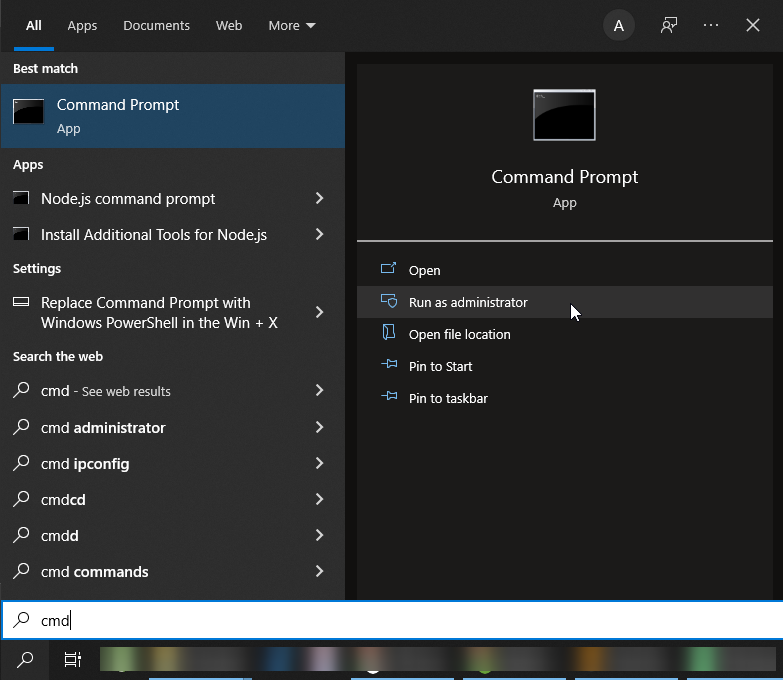Expand arrow for 'cmdcd'
This screenshot has height=680, width=783.
click(x=320, y=499)
